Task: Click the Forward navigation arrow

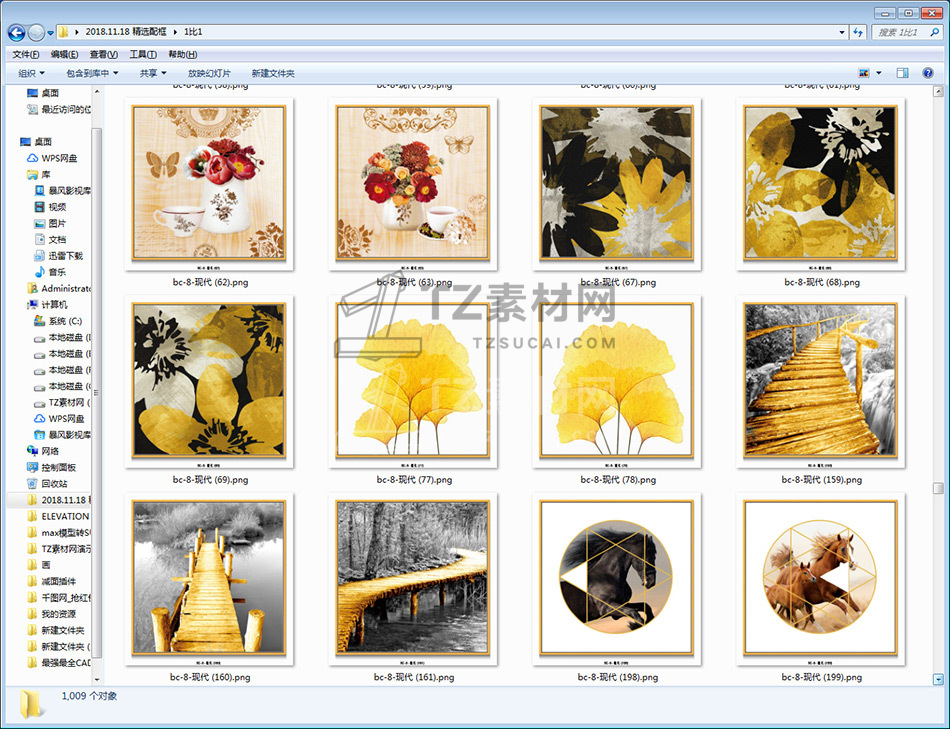Action: pyautogui.click(x=37, y=33)
